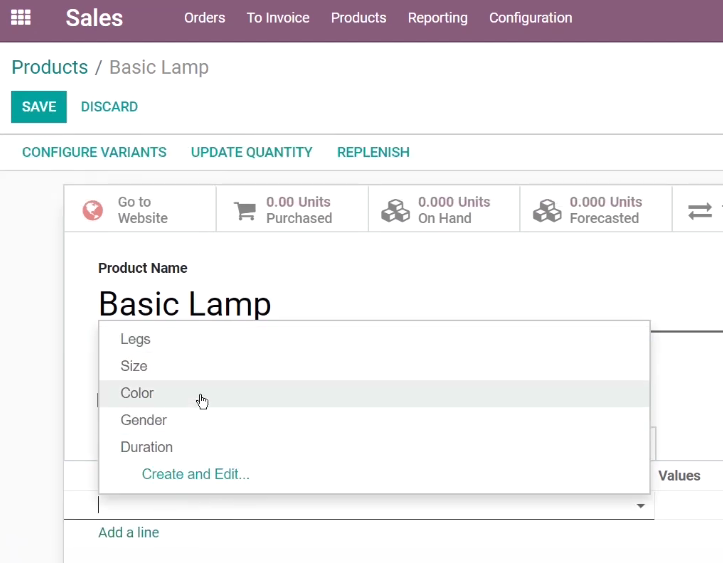Click Create and Edit... link

tap(196, 474)
